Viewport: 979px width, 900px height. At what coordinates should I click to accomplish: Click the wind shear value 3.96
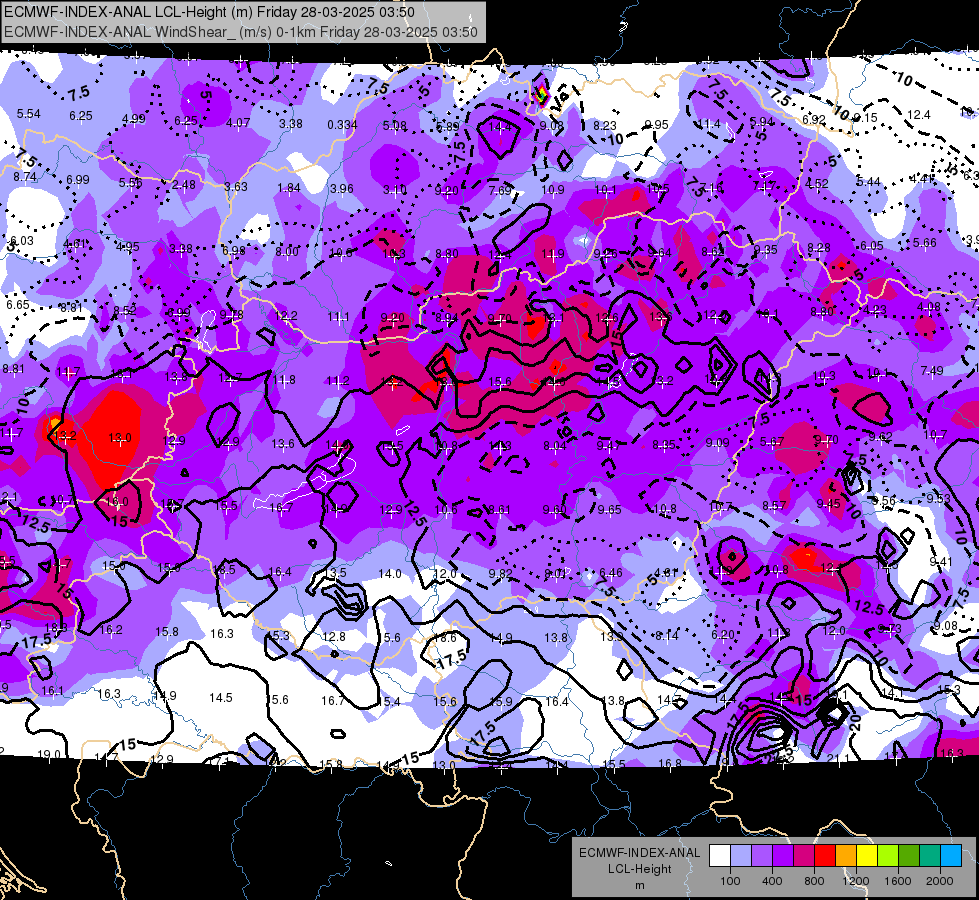click(x=342, y=189)
